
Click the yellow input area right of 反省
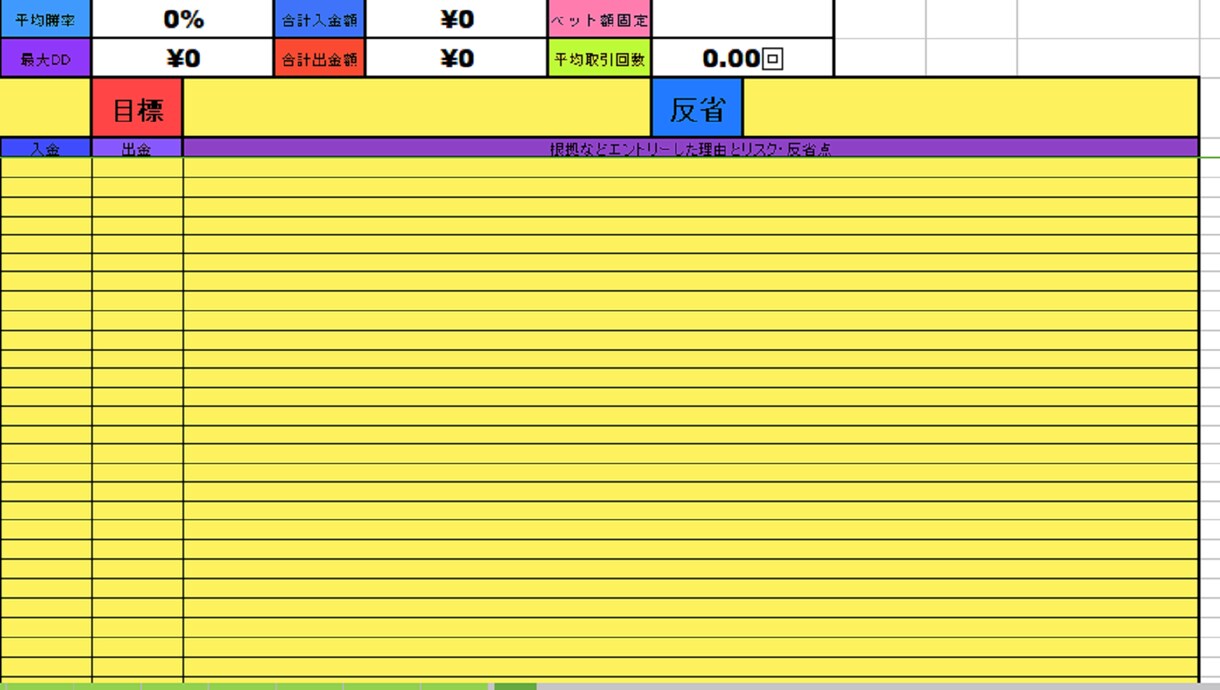[x=970, y=108]
